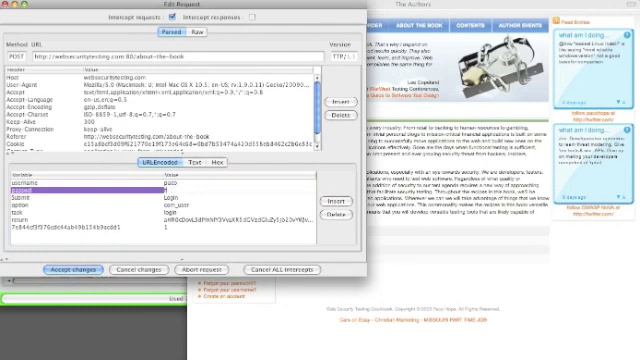The height and width of the screenshot is (360, 640).
Task: Click the hard drive image on the webpage
Action: 500,66
